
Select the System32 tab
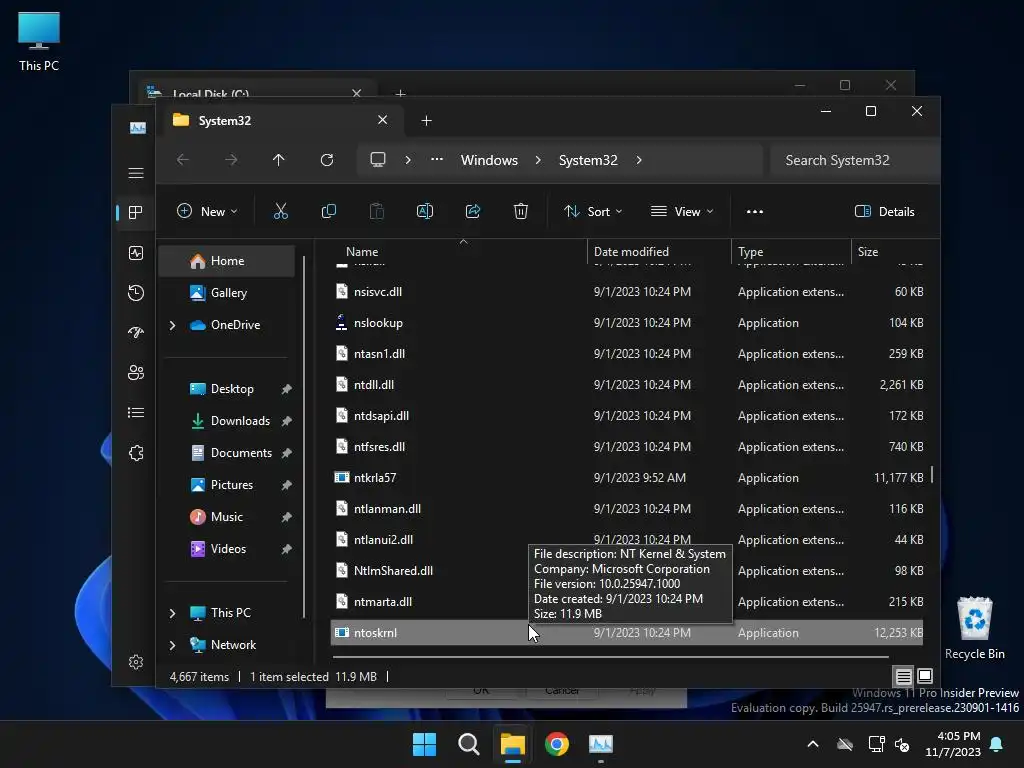point(281,121)
